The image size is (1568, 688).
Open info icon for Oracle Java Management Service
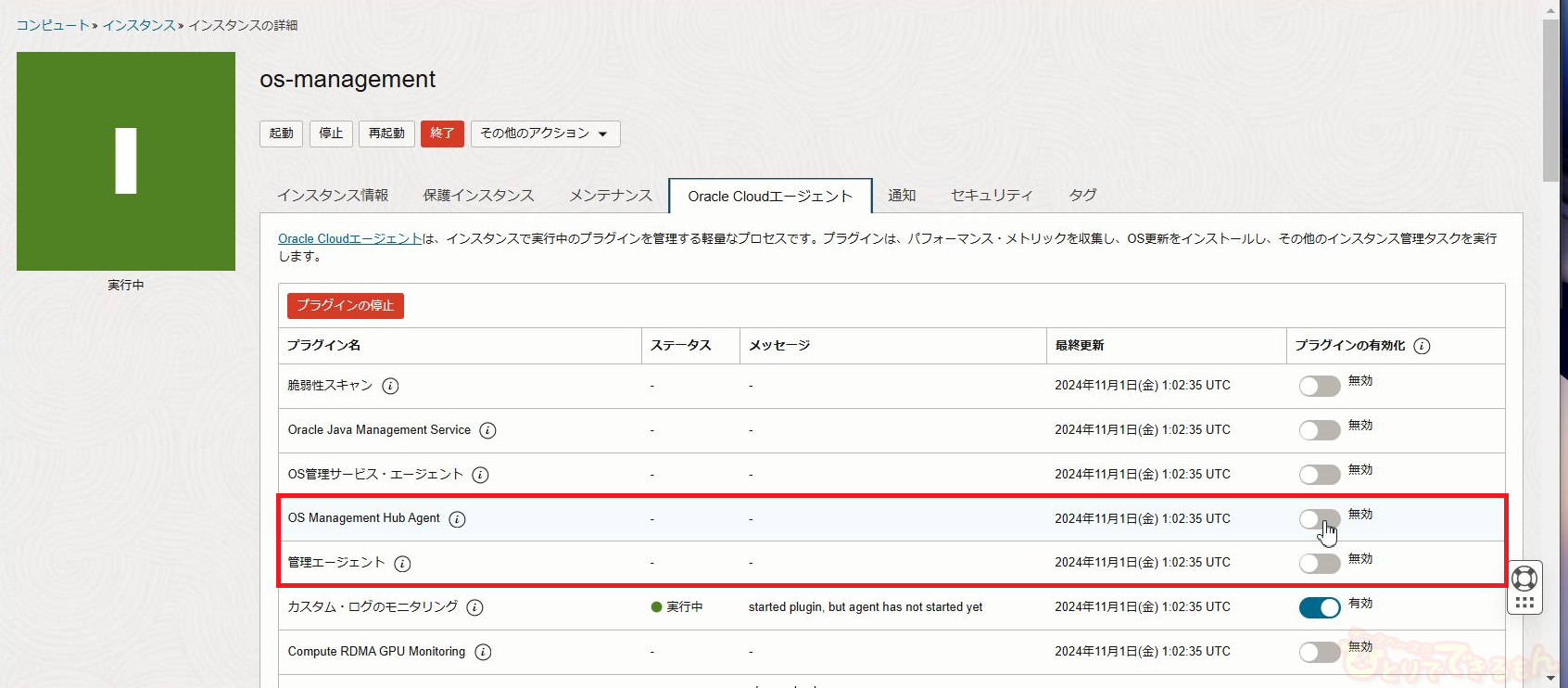tap(487, 430)
